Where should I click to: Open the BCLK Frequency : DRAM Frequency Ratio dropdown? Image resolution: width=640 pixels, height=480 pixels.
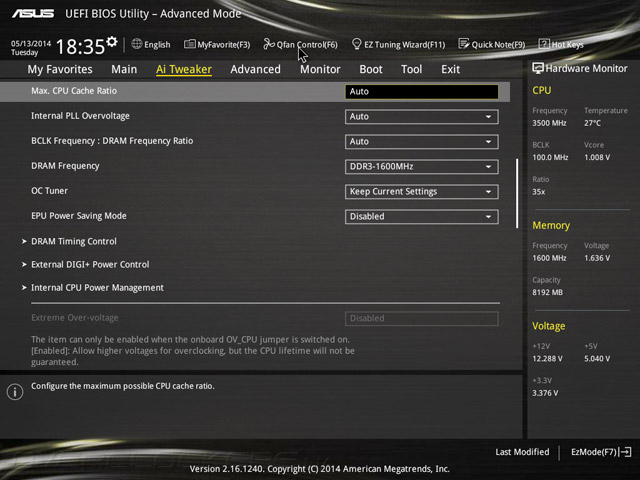click(x=422, y=142)
